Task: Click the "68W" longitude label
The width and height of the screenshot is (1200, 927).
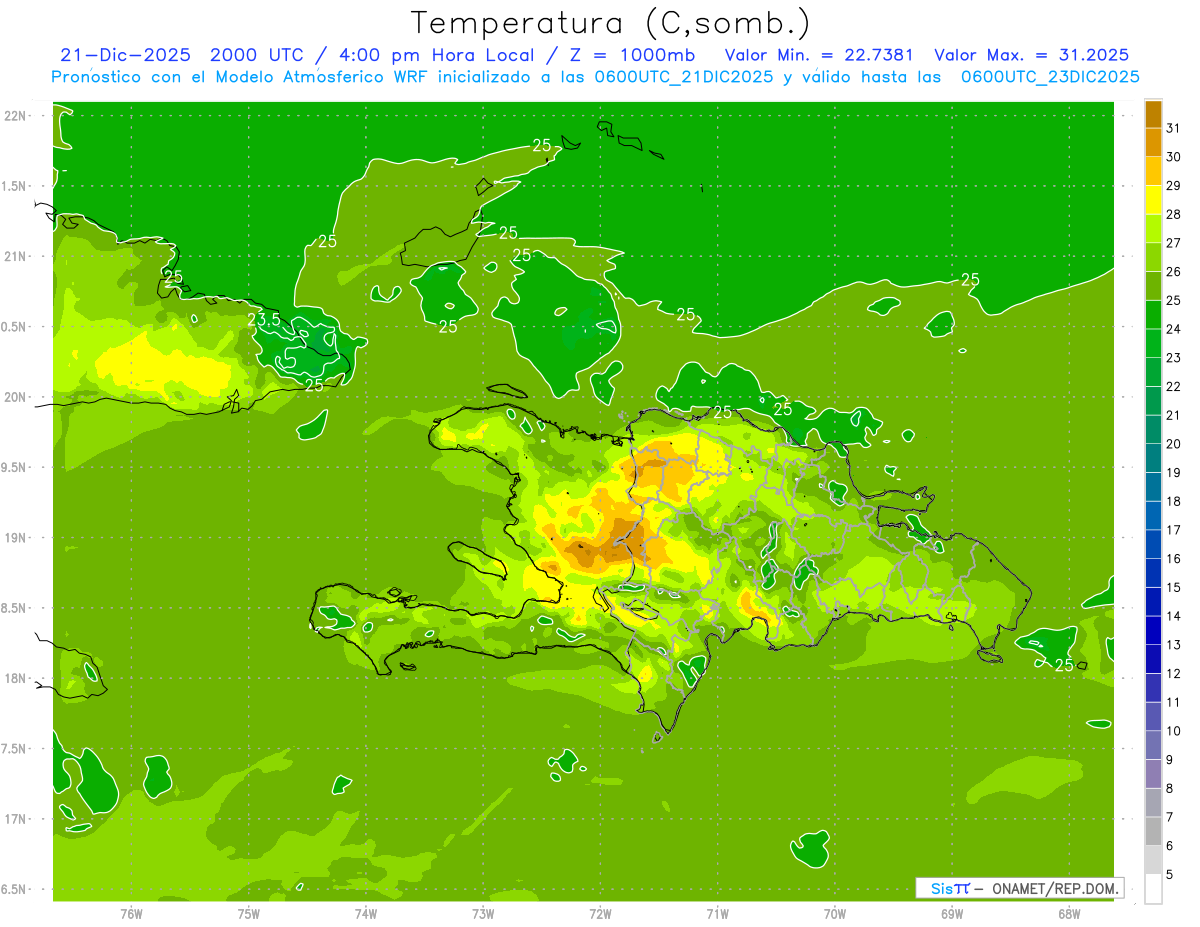Action: click(x=1069, y=913)
